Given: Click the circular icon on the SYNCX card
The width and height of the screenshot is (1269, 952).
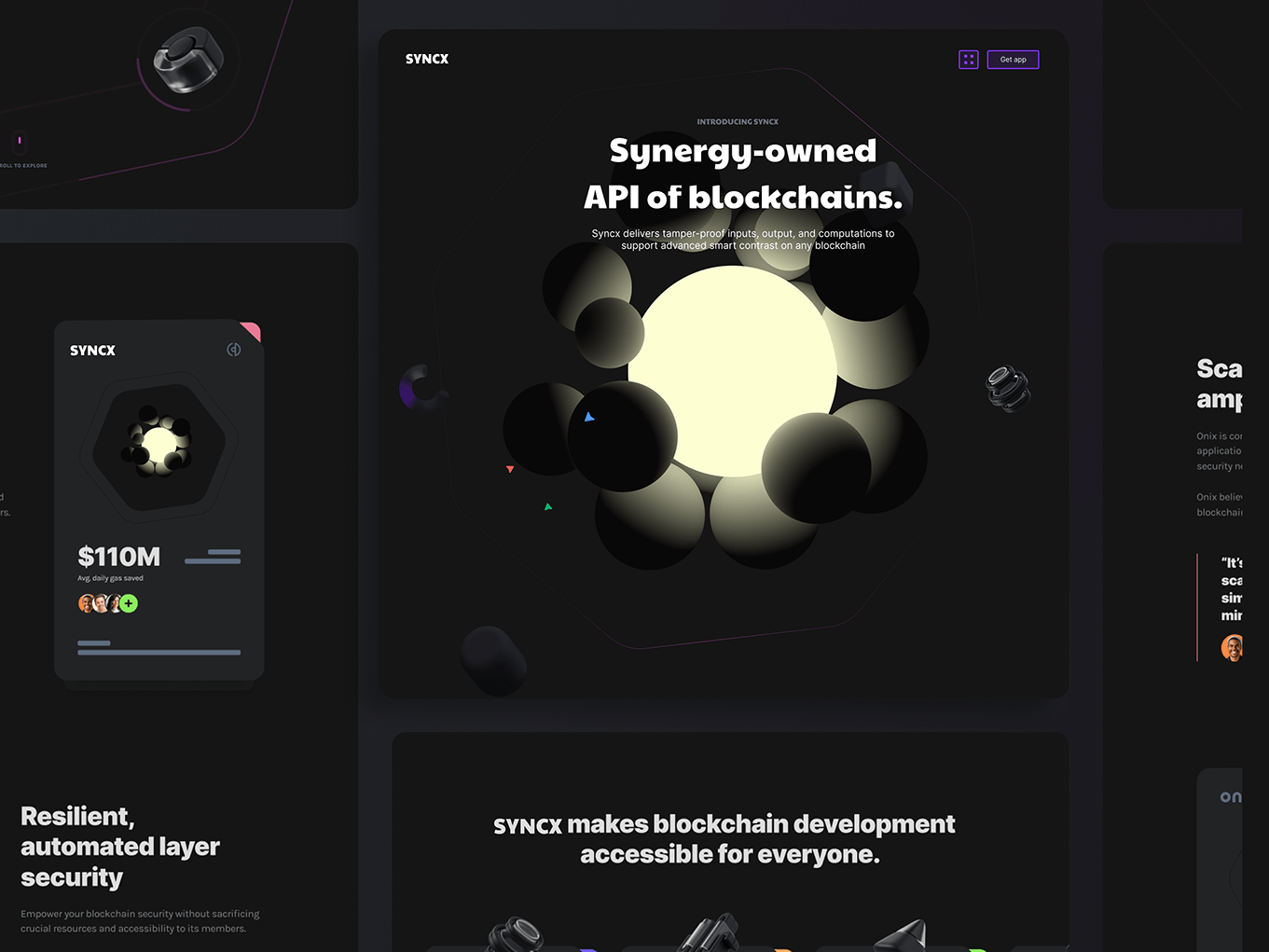Looking at the screenshot, I should click(234, 350).
